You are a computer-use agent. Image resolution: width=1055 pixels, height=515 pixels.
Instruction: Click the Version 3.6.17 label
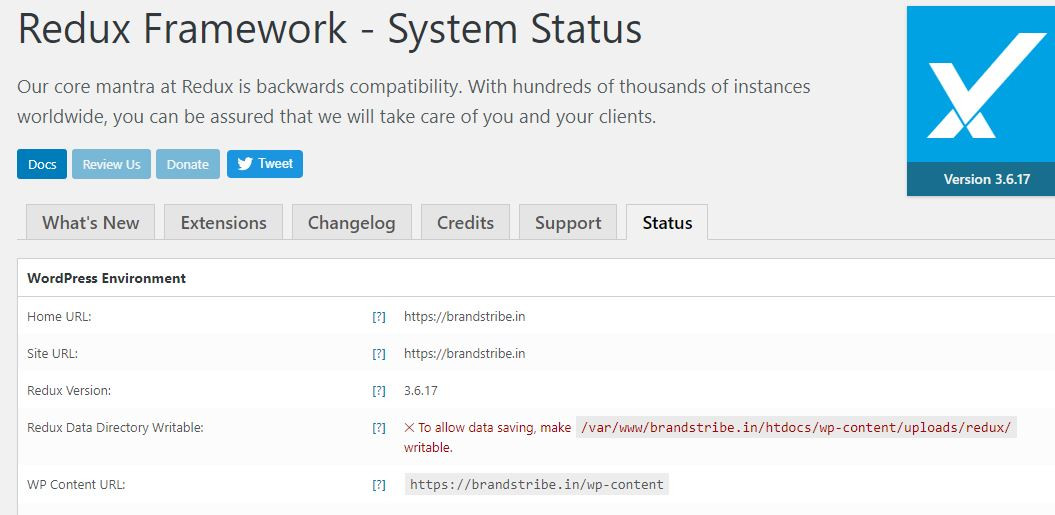click(986, 179)
